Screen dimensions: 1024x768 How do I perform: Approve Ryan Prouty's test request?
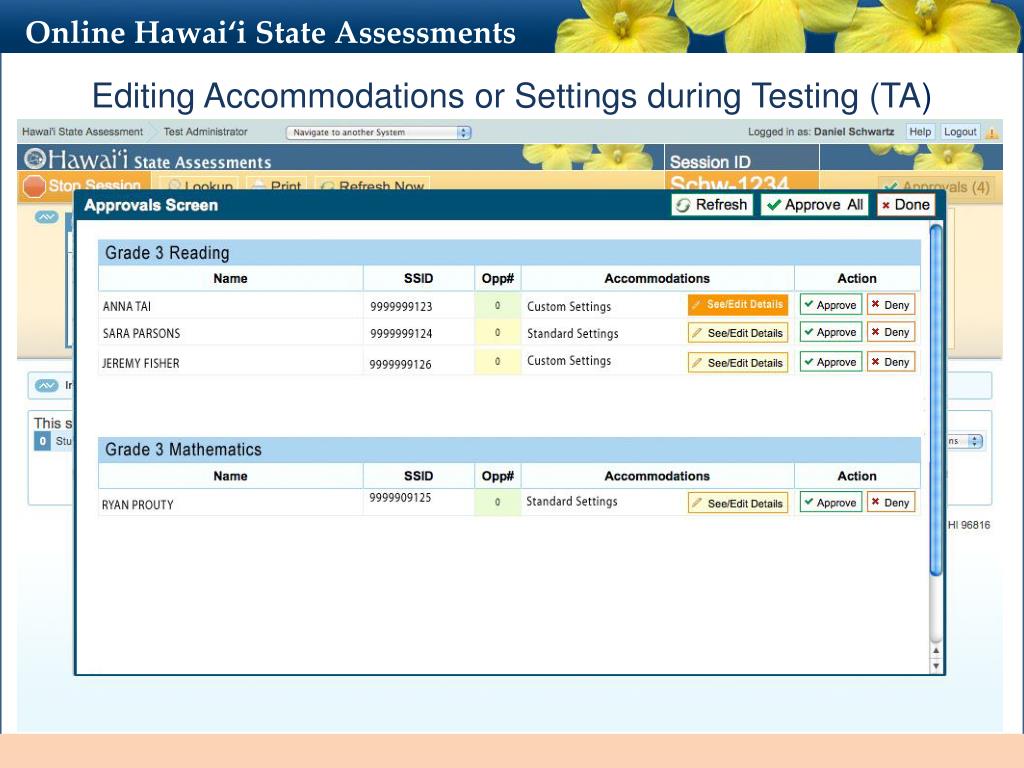click(831, 503)
